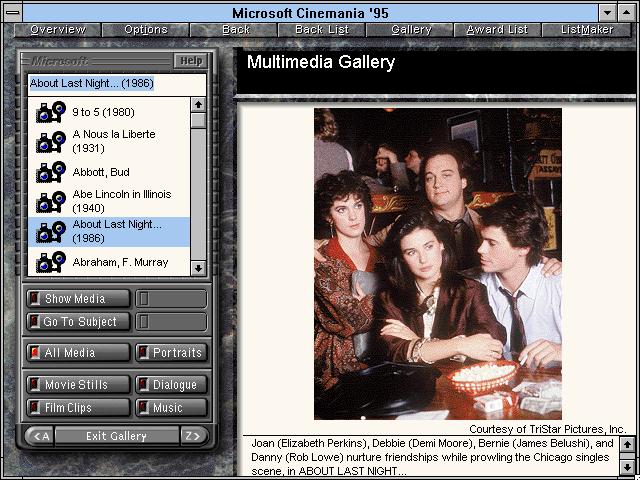The image size is (640, 480).
Task: Click the Back menu item
Action: click(236, 30)
